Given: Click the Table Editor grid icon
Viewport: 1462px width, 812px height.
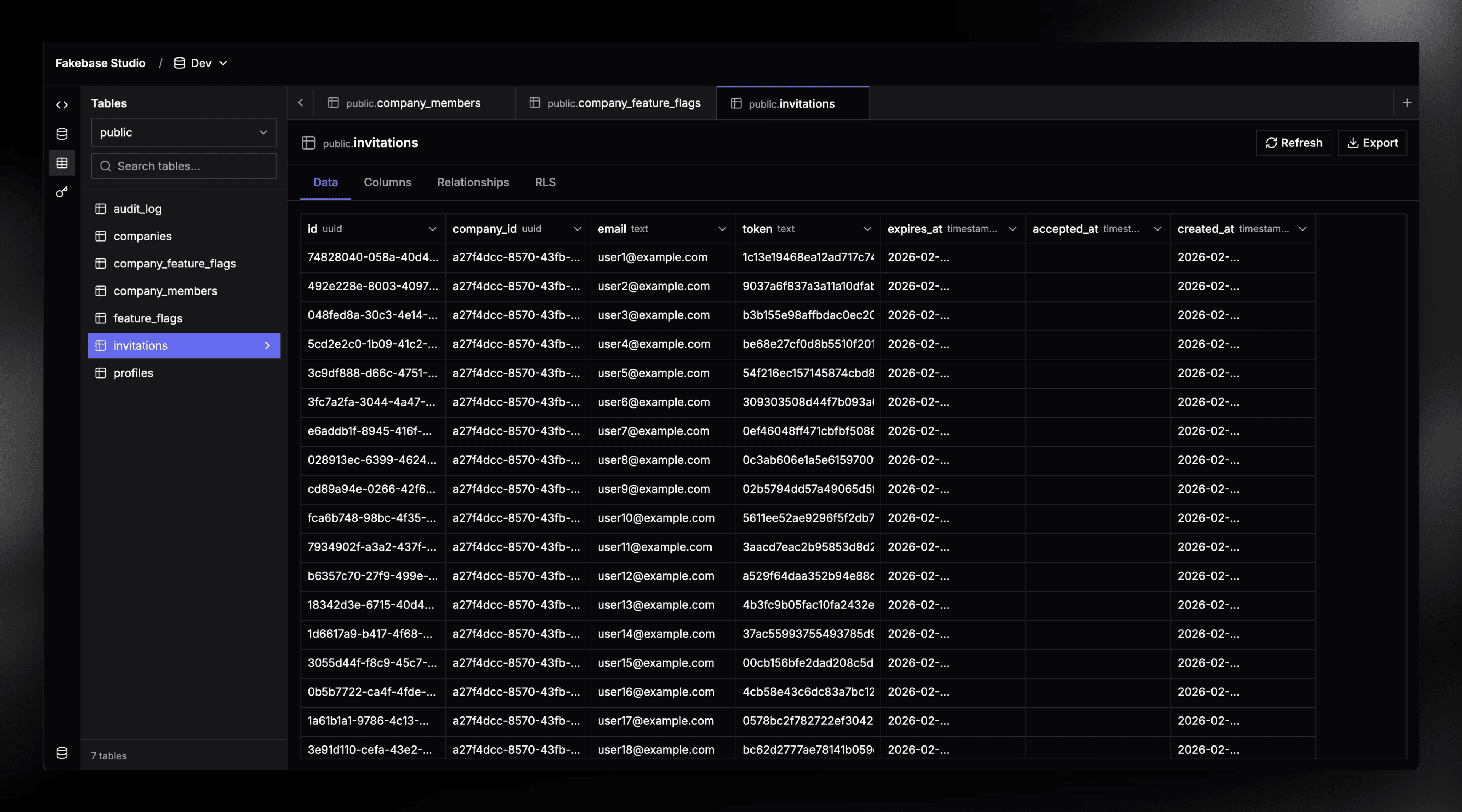Looking at the screenshot, I should click(62, 163).
